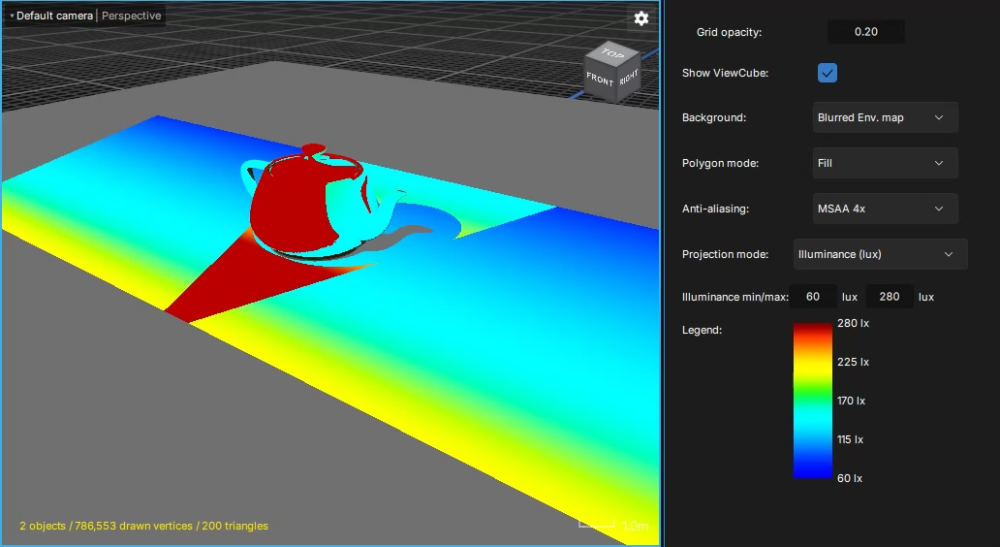
Task: Open the Polygon mode dropdown
Action: (885, 163)
